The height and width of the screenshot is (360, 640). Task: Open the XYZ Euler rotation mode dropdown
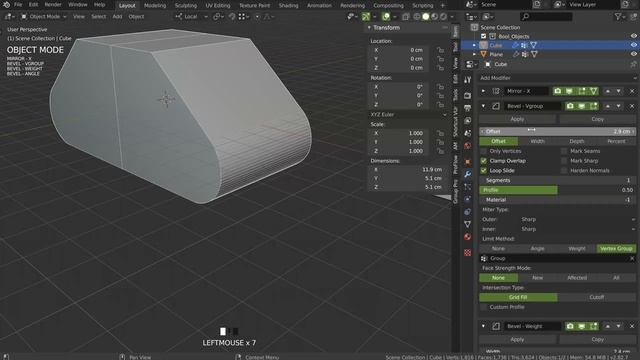pyautogui.click(x=408, y=115)
